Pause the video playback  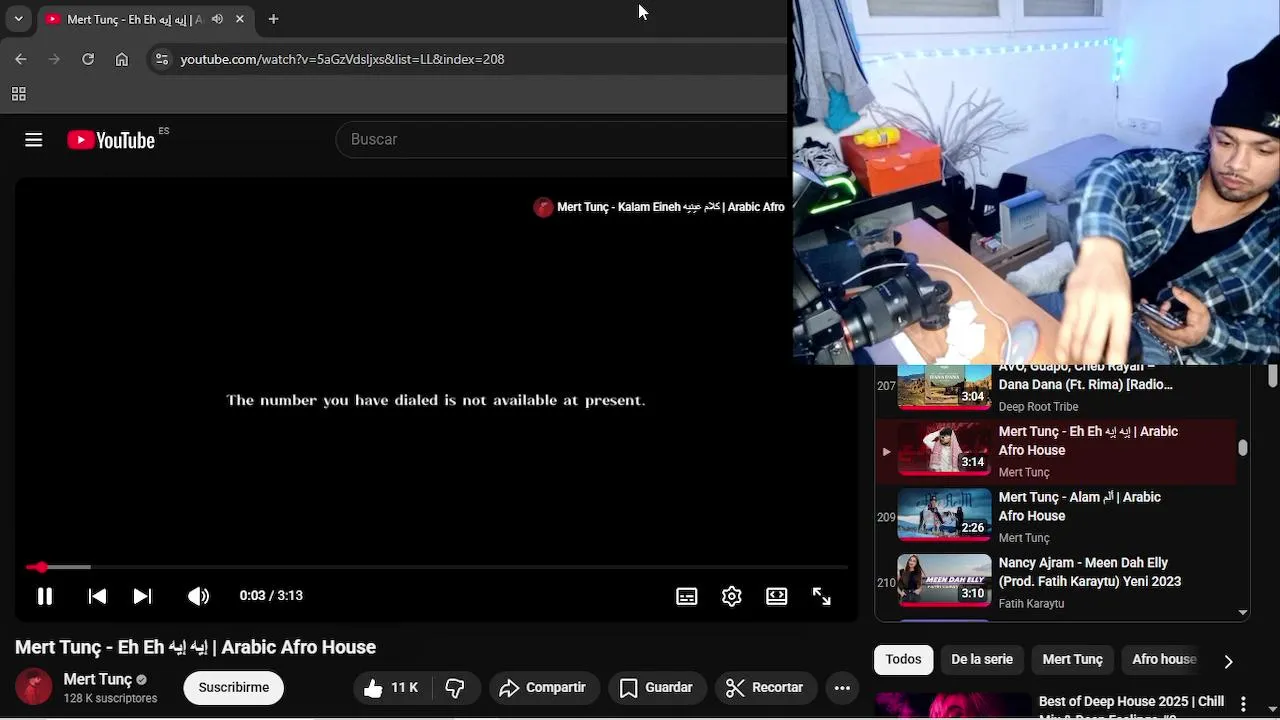coord(45,596)
